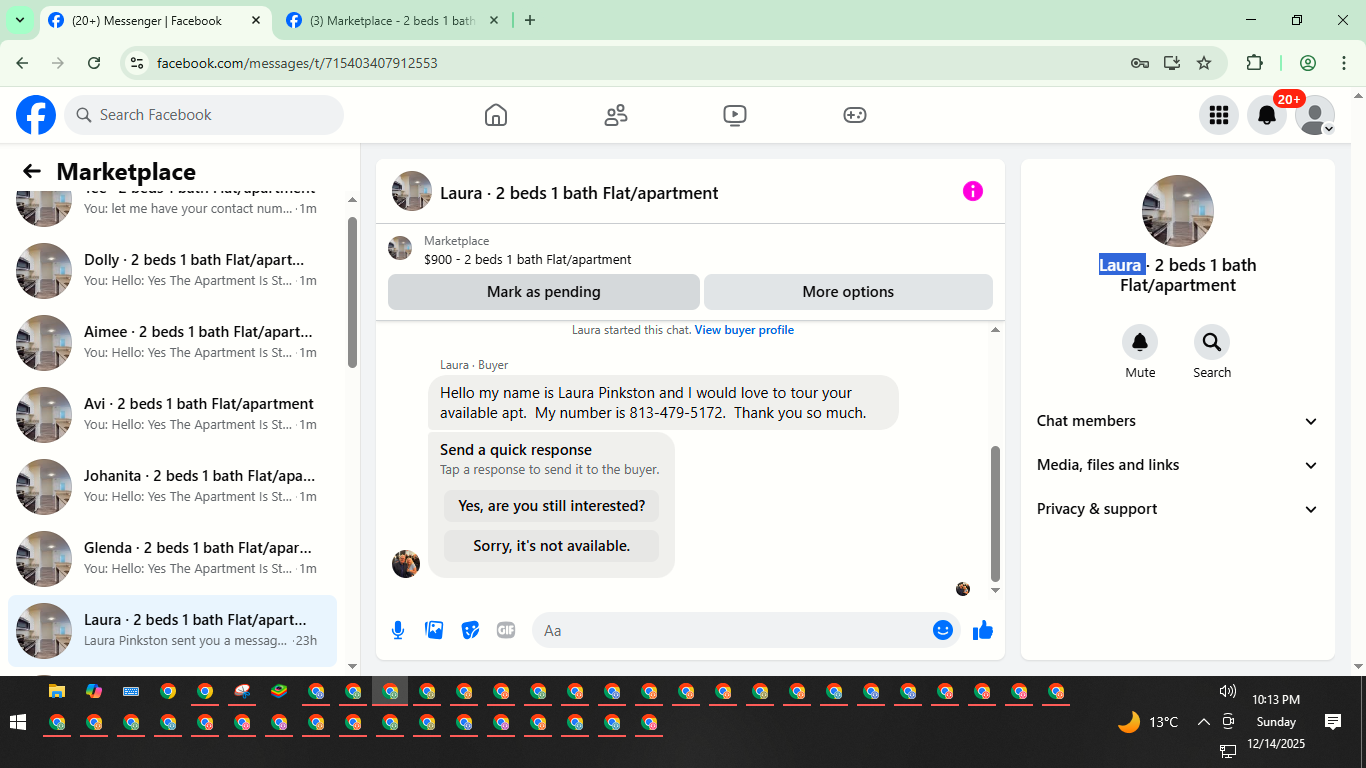Open the Chrome three-dot menu
The image size is (1366, 768).
(x=1343, y=63)
